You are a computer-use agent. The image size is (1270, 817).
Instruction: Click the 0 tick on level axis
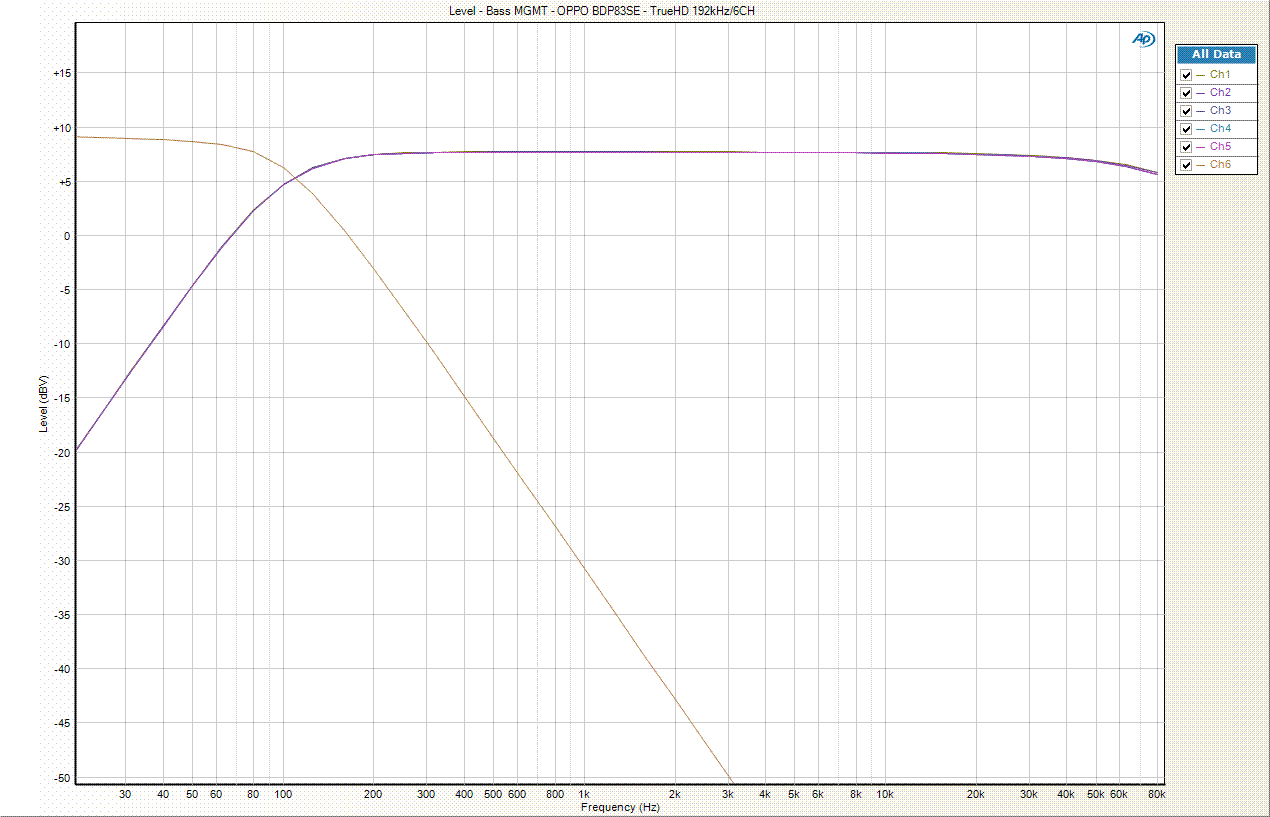coord(66,236)
